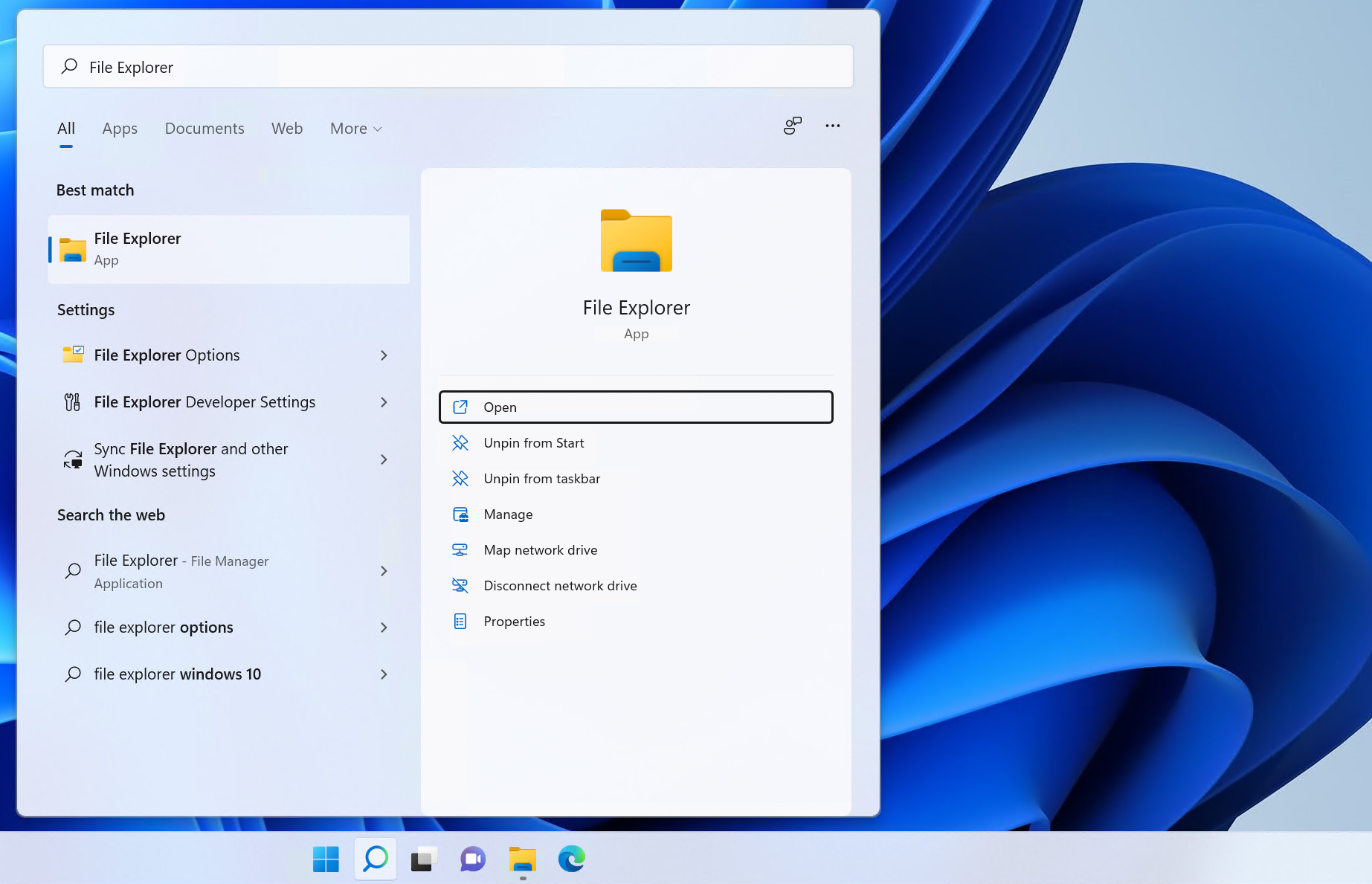Launch Microsoft Edge from the taskbar

coord(571,859)
